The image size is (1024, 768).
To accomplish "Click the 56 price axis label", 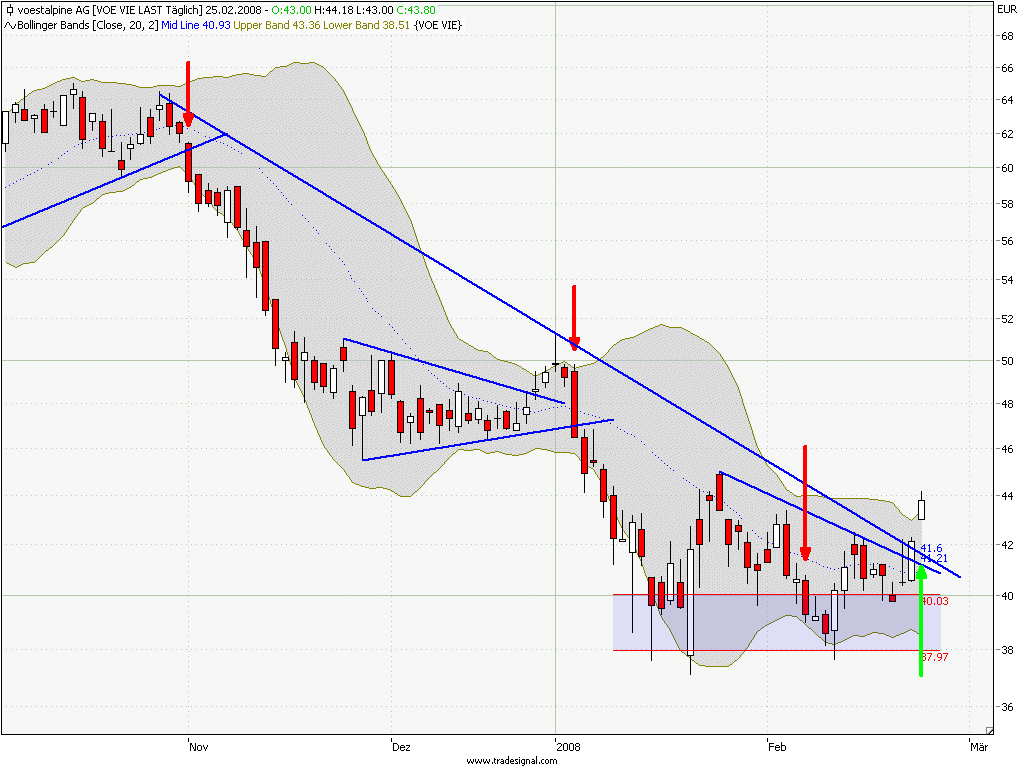I will (1007, 241).
